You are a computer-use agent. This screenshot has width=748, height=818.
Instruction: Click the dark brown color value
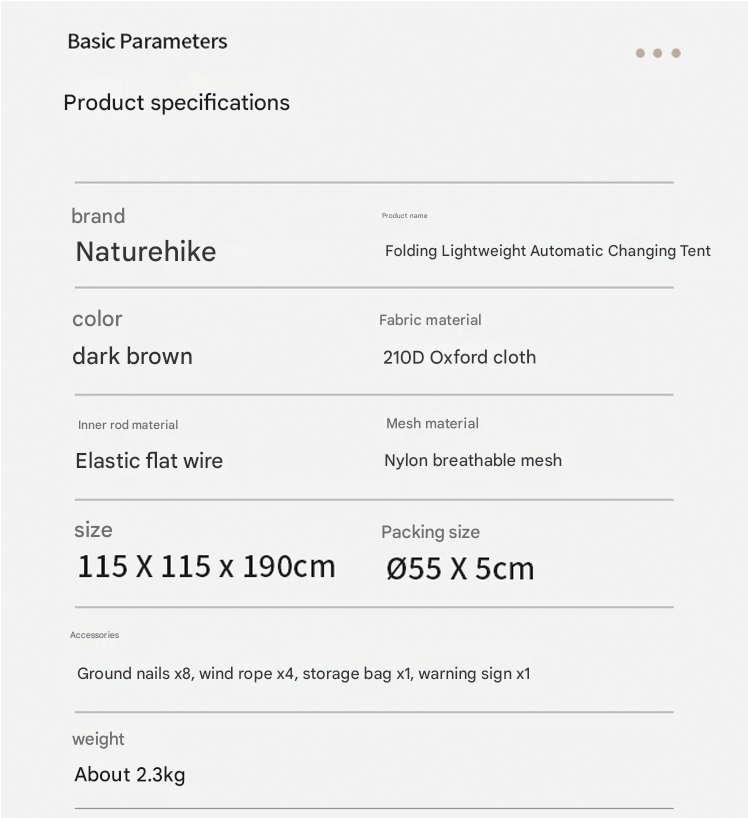132,356
